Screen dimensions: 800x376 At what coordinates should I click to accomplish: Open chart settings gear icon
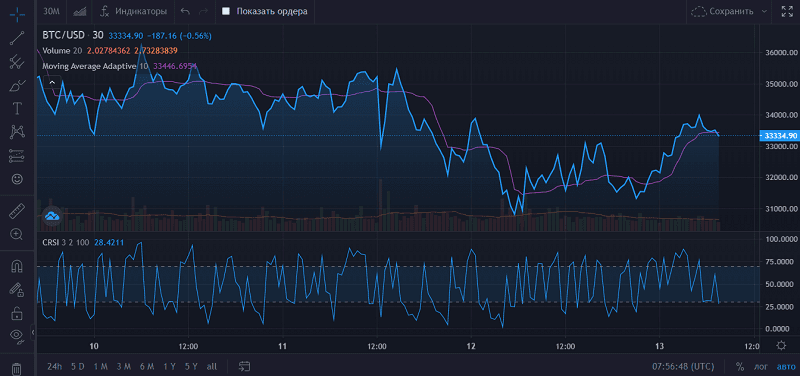pyautogui.click(x=781, y=345)
